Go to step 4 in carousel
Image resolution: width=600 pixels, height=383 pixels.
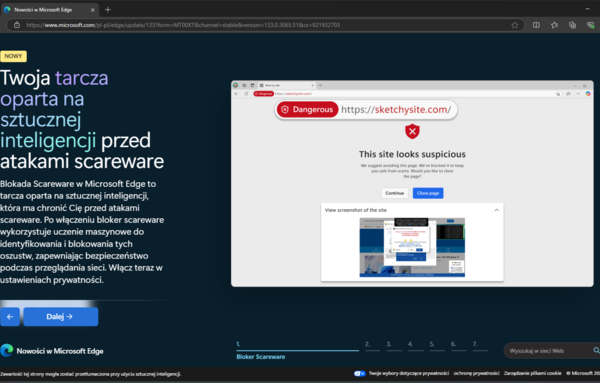point(415,345)
